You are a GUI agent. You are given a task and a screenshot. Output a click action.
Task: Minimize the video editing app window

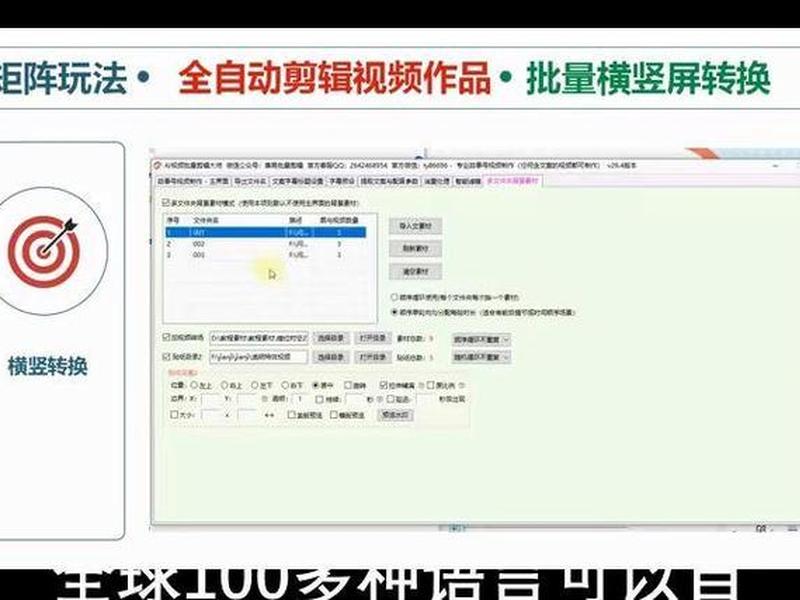pos(775,166)
